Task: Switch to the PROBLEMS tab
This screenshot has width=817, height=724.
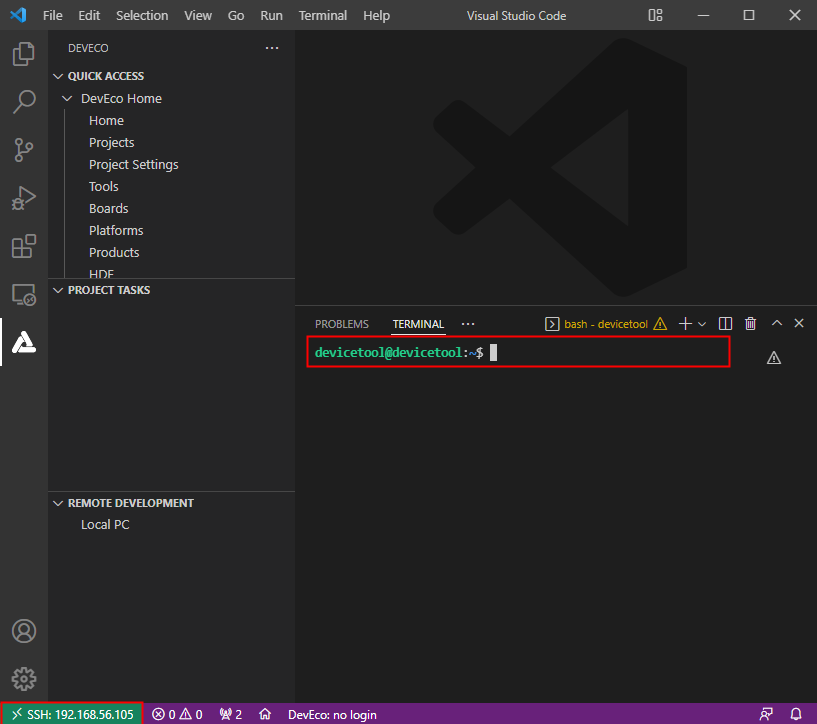Action: 342,324
